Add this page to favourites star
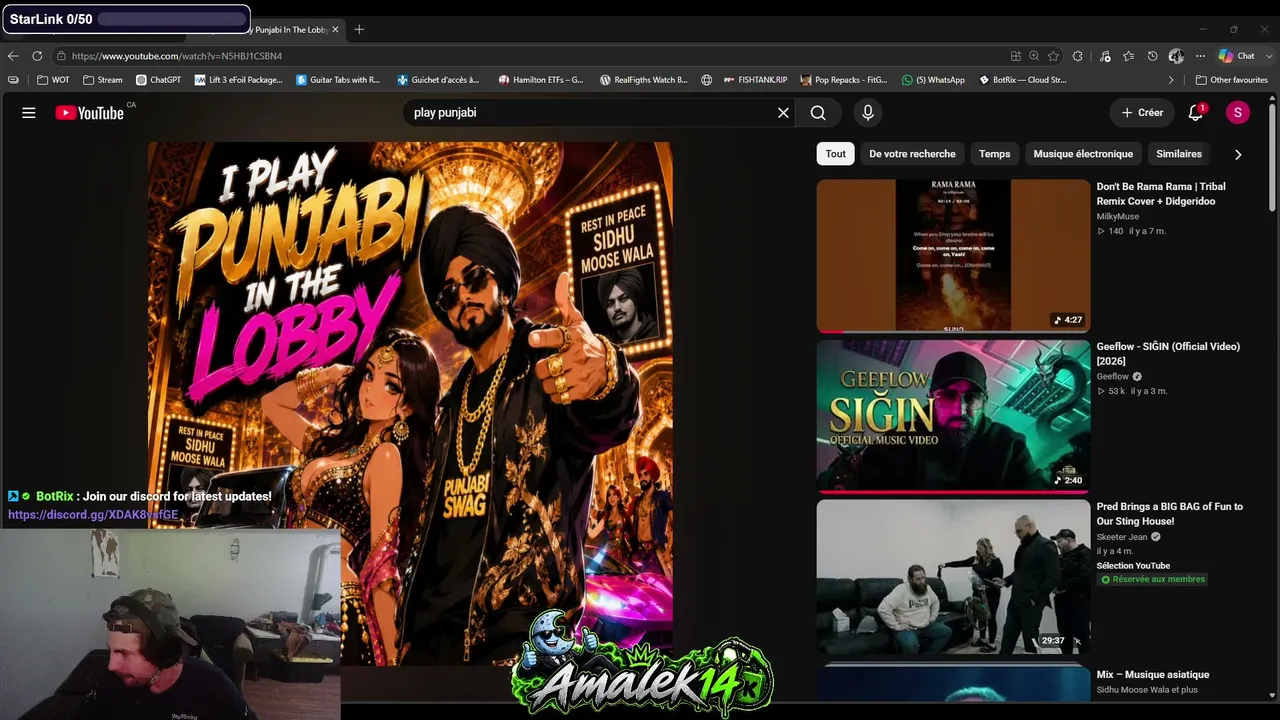1280x720 pixels. [1053, 56]
